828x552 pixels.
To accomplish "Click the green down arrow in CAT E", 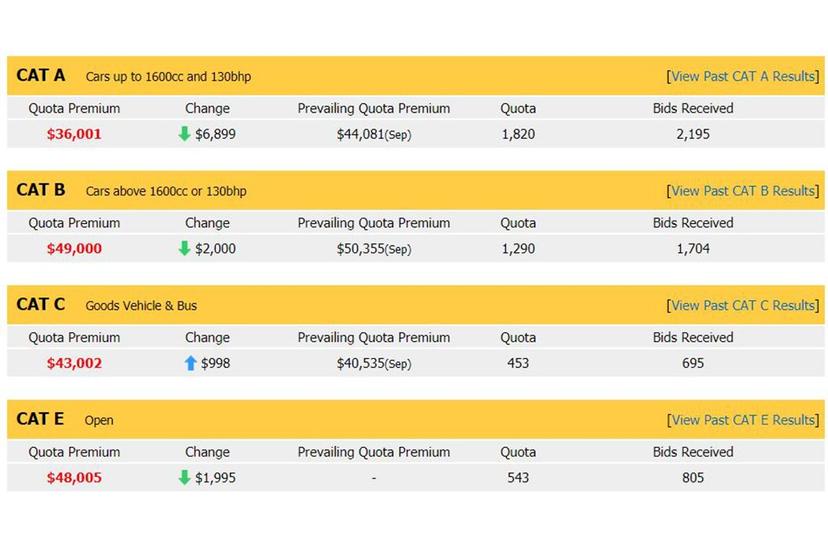I will click(184, 478).
